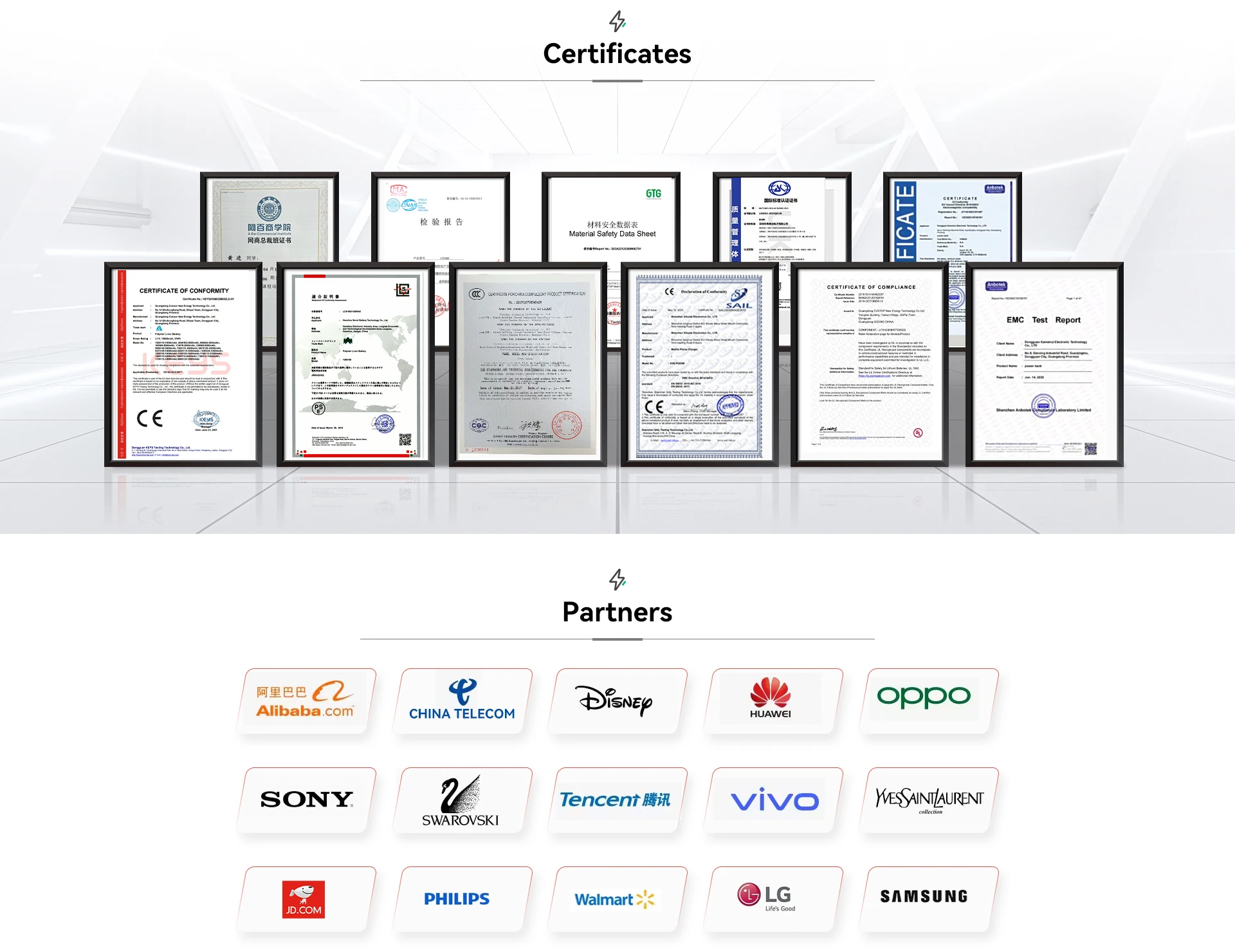Screen dimensions: 1235x952
Task: Click the lightning icon above Partners heading
Action: click(x=617, y=580)
